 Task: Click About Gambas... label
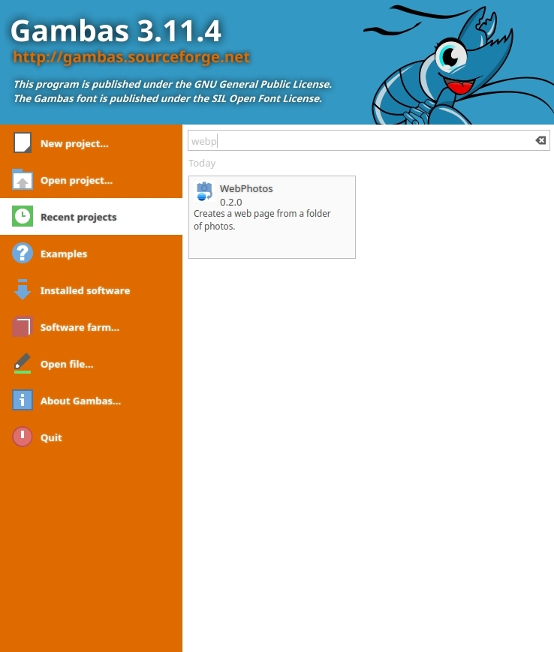pyautogui.click(x=81, y=401)
